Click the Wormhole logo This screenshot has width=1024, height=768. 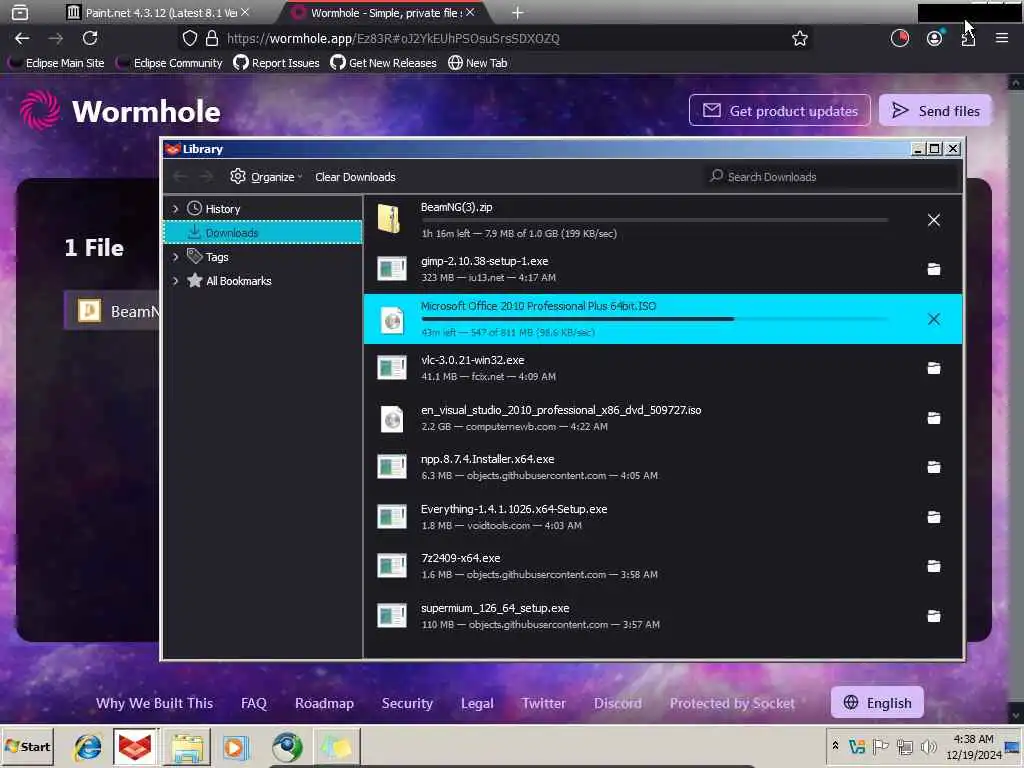[x=120, y=111]
